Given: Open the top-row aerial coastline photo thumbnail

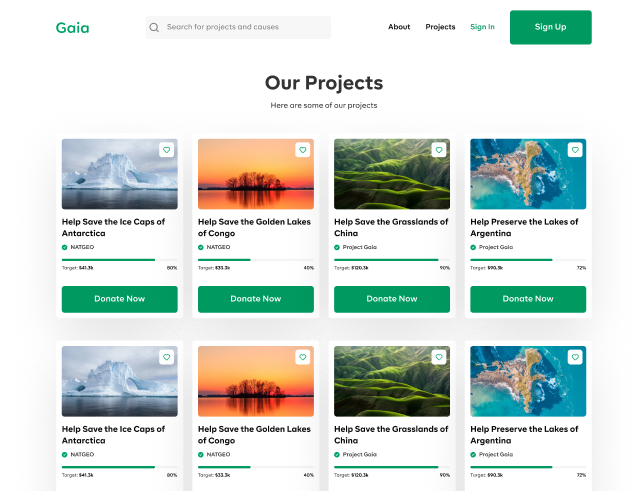Looking at the screenshot, I should click(528, 174).
